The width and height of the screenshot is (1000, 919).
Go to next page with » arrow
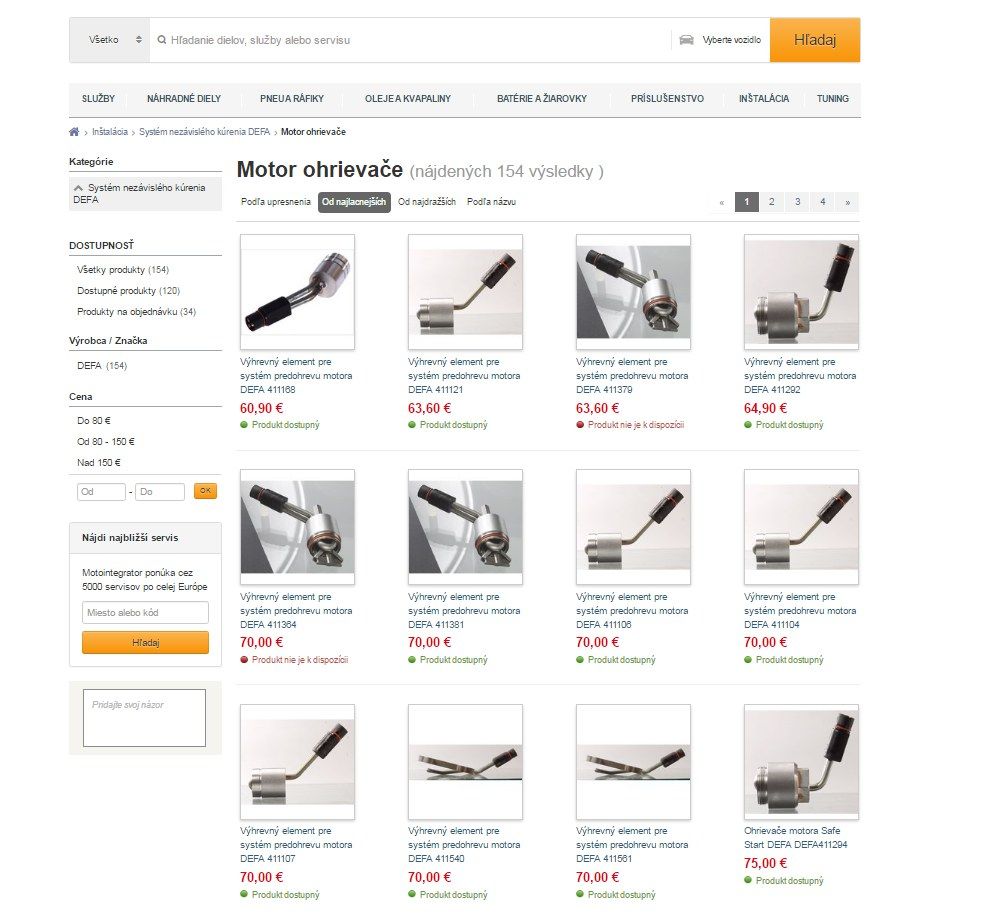click(x=848, y=202)
